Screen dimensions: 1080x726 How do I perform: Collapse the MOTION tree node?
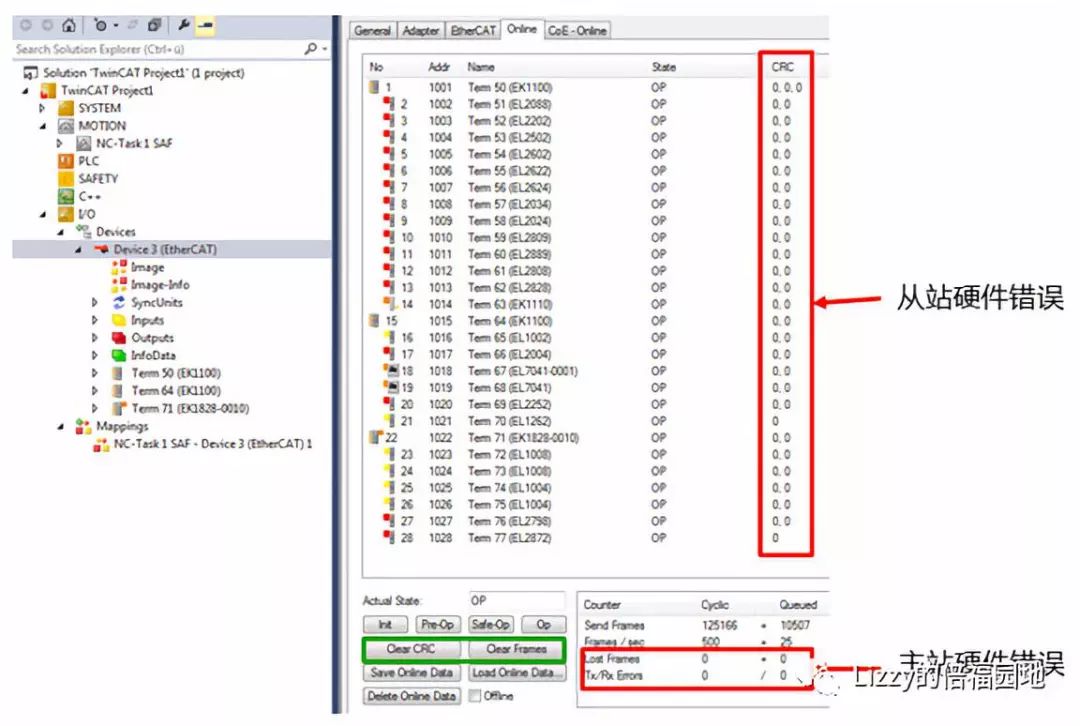tap(43, 126)
